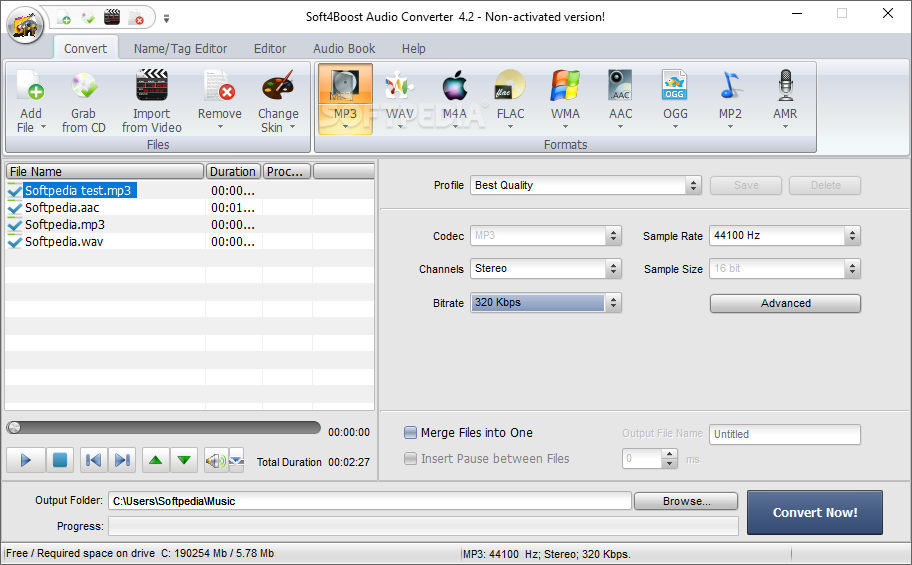Expand the Change Skin dropdown arrow

click(293, 127)
